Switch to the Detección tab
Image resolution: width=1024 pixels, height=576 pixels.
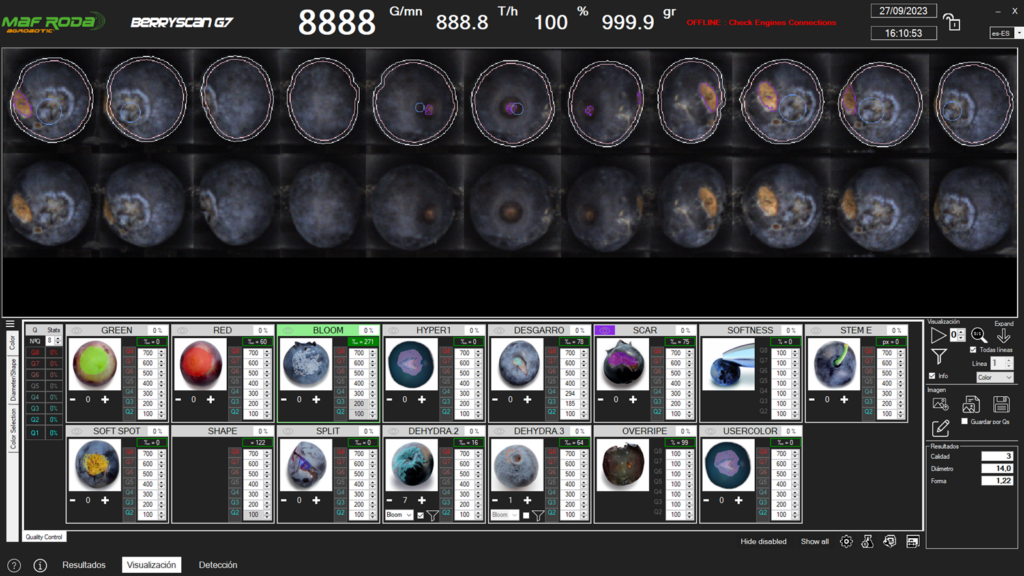pos(218,565)
